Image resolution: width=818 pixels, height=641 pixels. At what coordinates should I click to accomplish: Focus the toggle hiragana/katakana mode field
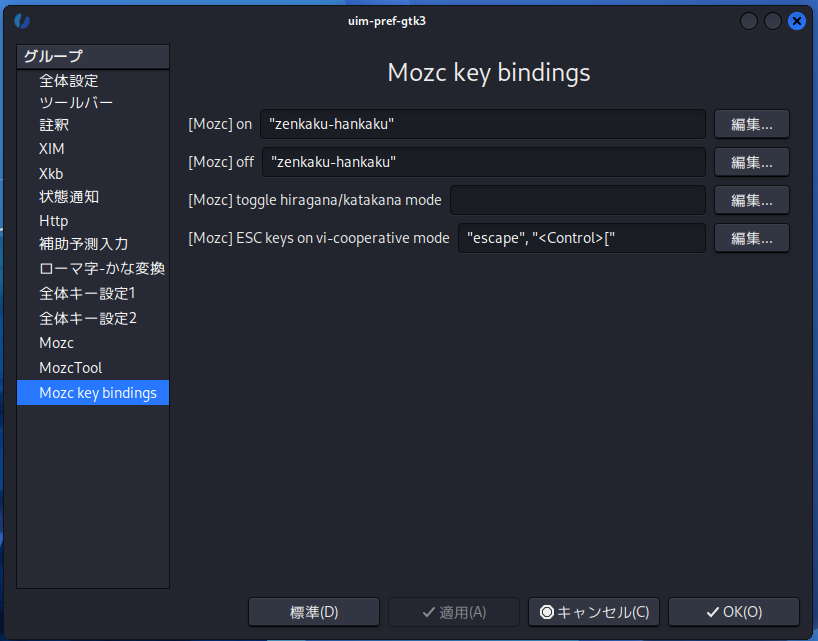pos(578,200)
